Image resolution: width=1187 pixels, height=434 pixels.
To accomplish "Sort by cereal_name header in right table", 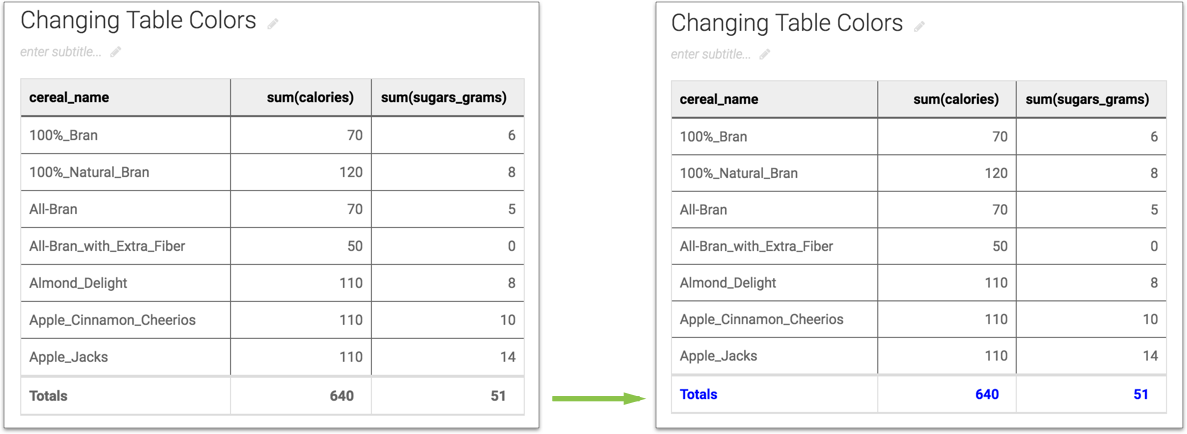I will [x=719, y=100].
